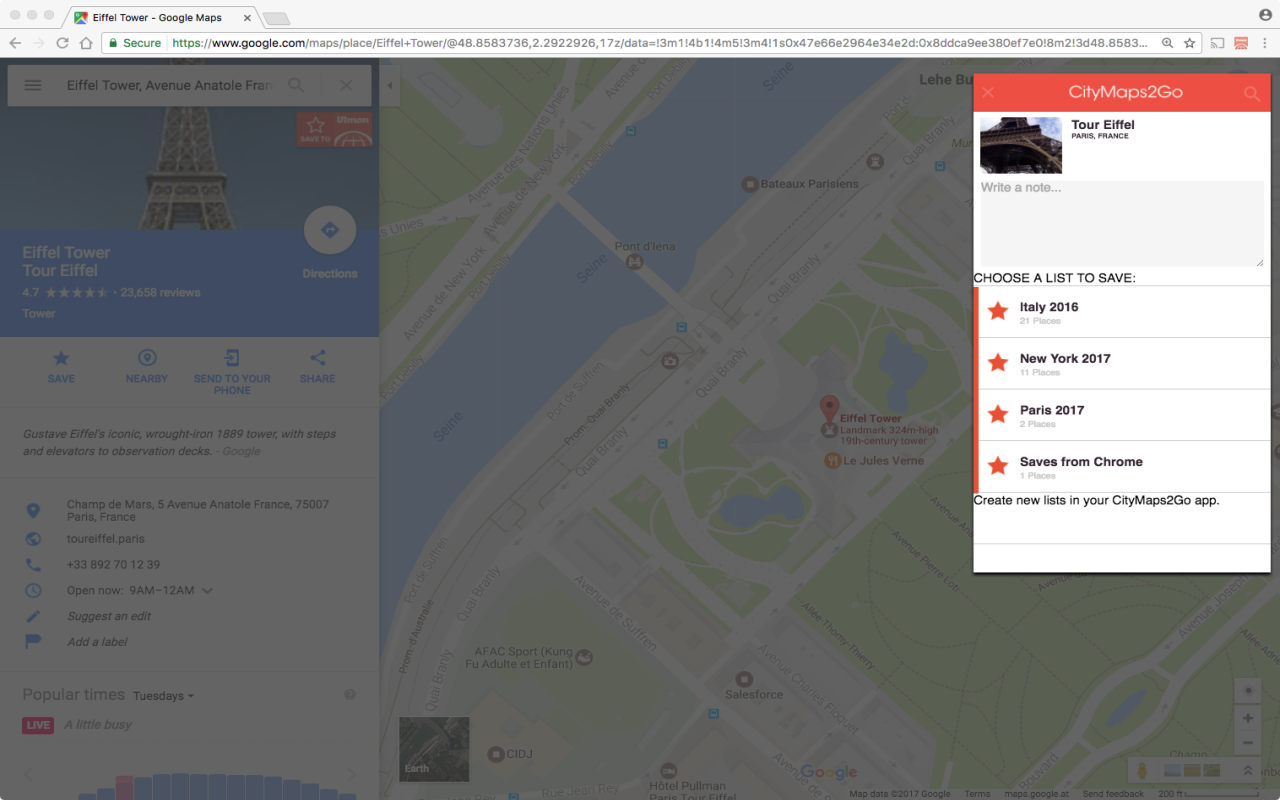Select the Eiffel Tower - Google Maps tab
The height and width of the screenshot is (800, 1280).
tap(160, 17)
